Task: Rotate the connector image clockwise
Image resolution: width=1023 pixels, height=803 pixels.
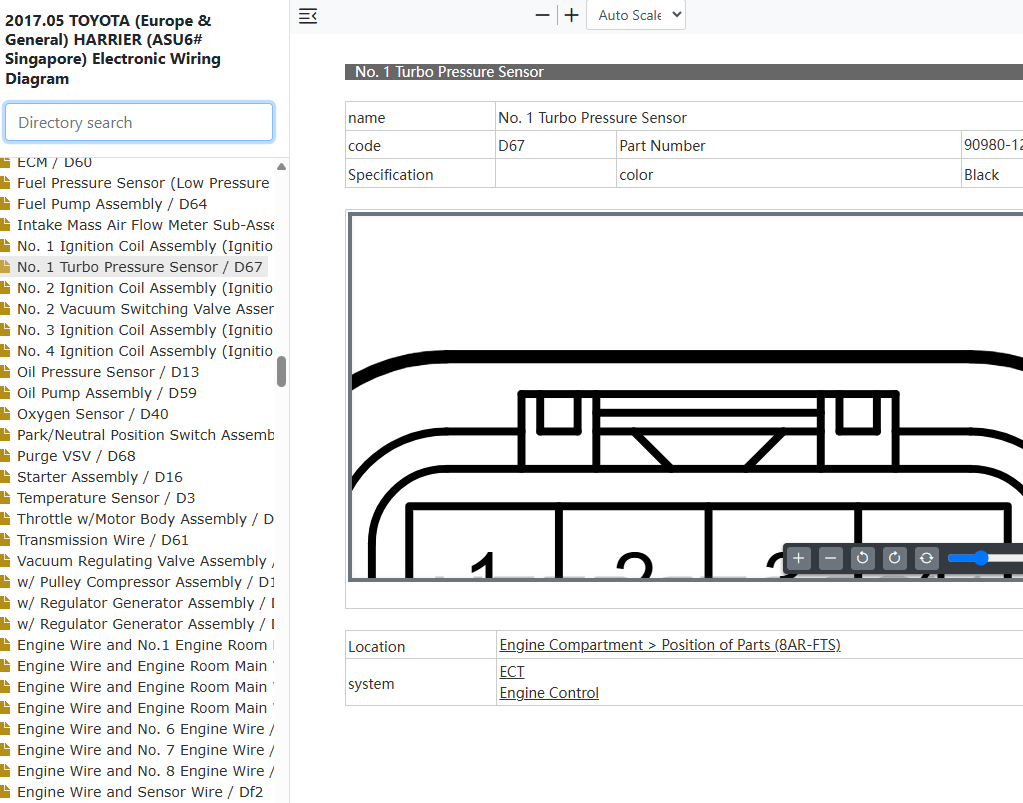Action: (894, 558)
